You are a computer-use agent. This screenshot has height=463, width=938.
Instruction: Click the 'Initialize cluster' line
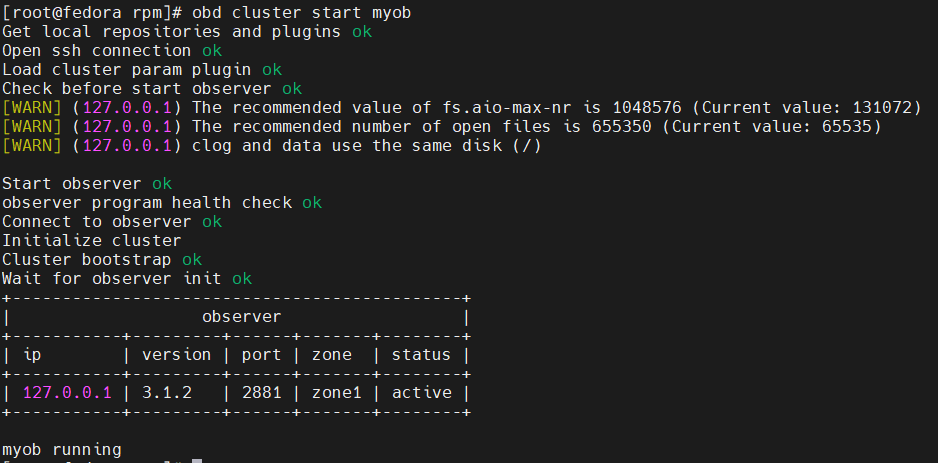(x=92, y=240)
